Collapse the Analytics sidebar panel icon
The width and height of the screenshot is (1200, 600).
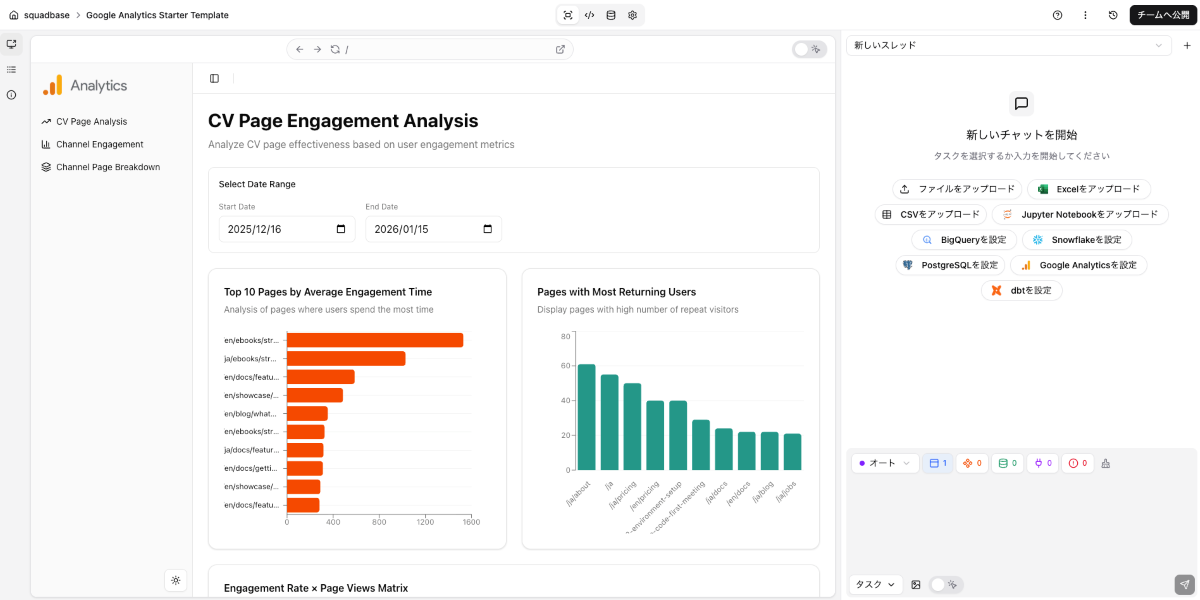click(214, 78)
